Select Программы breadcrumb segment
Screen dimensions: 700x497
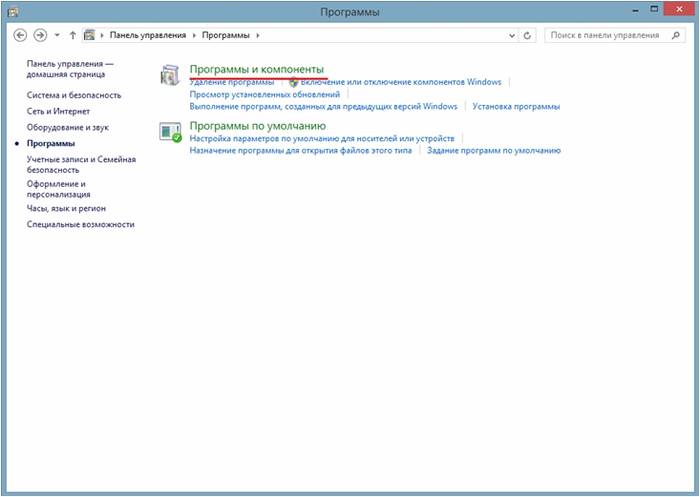[225, 35]
